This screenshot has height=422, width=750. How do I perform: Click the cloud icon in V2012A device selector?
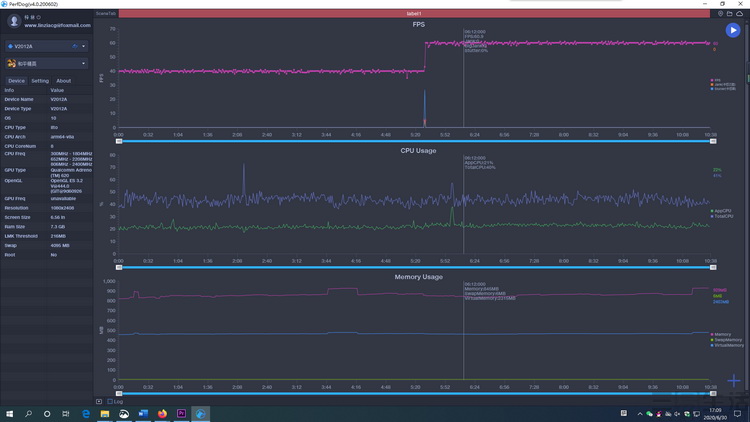pyautogui.click(x=75, y=46)
